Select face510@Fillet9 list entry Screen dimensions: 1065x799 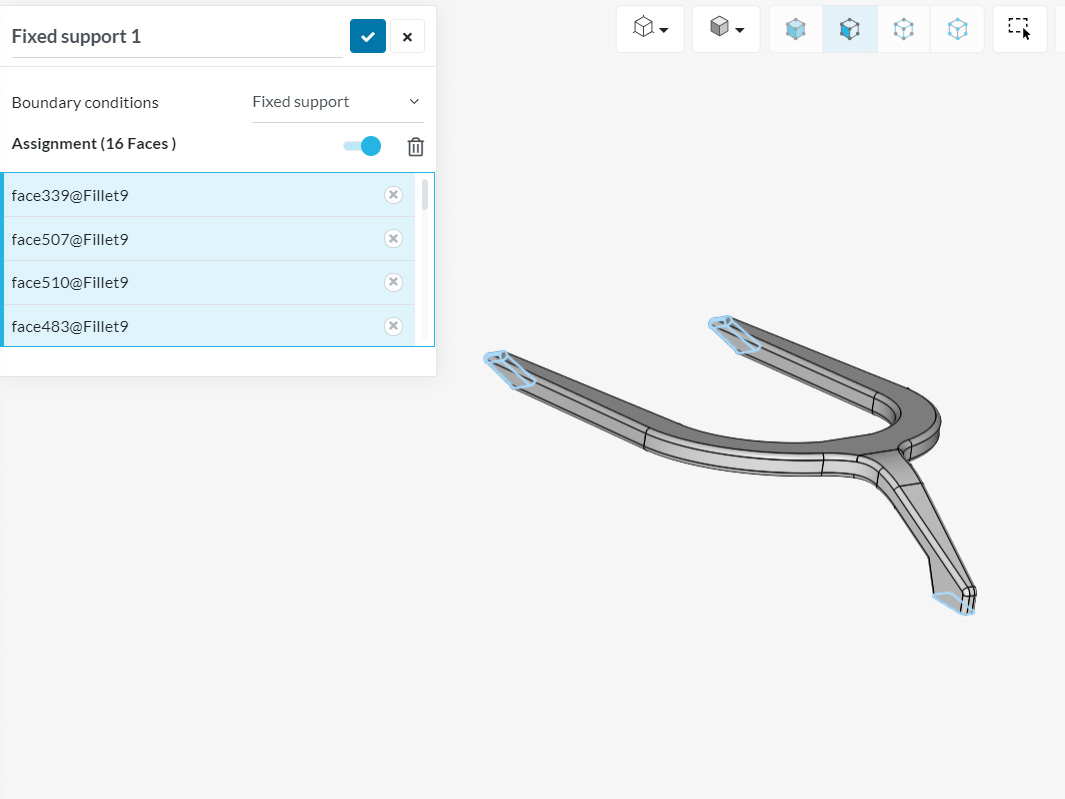click(x=209, y=283)
